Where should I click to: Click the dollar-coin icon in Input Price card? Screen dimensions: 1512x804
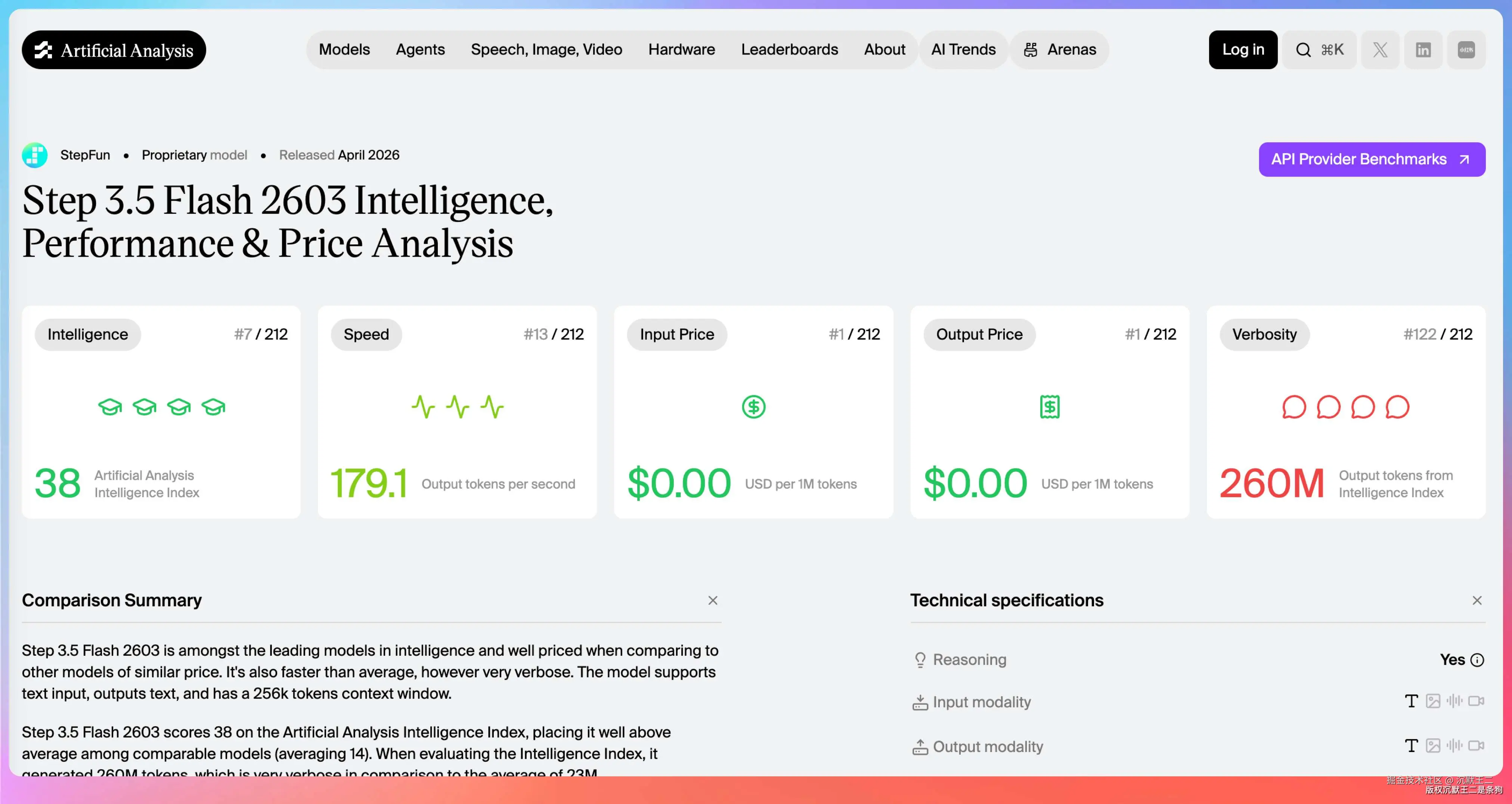click(x=754, y=406)
